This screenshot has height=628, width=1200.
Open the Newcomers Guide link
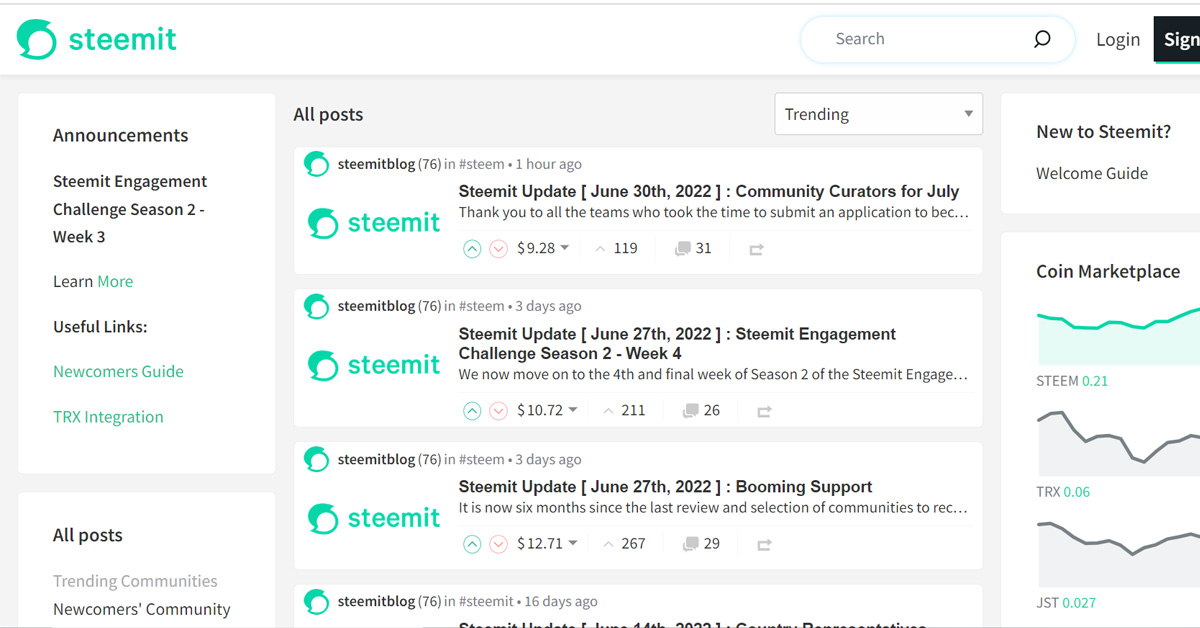tap(118, 371)
